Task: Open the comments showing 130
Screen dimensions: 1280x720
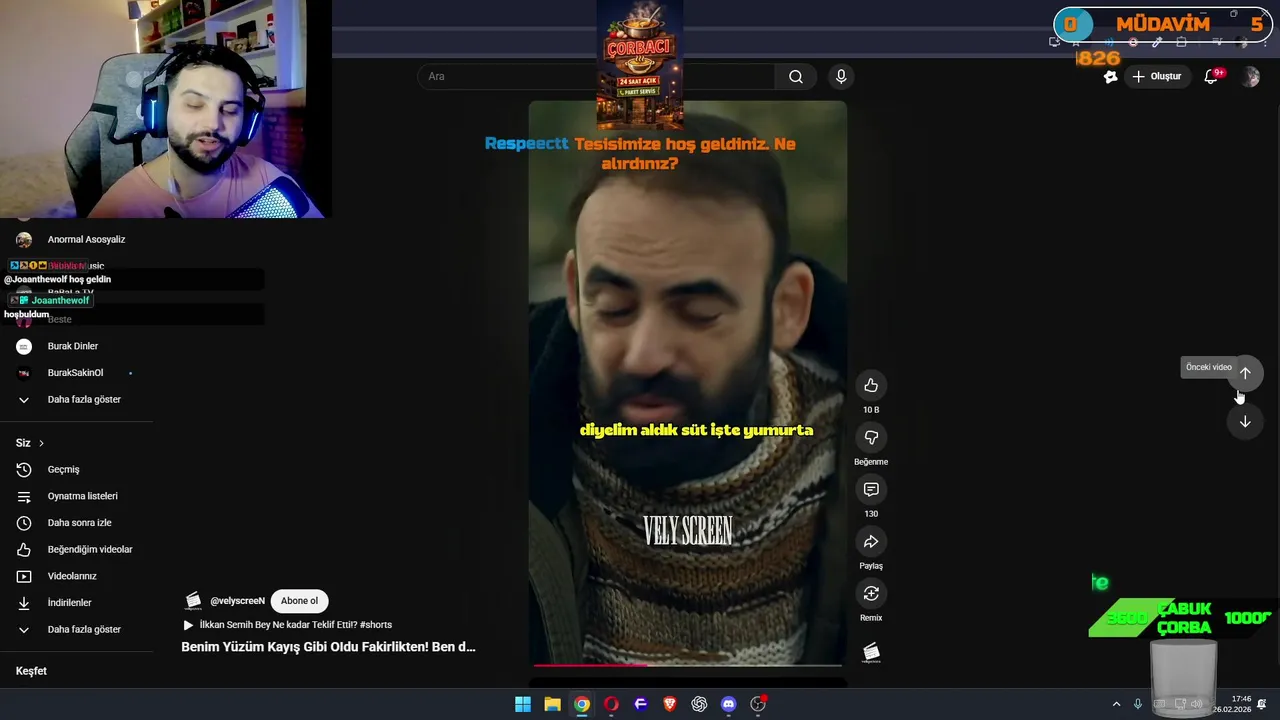Action: pos(871,490)
